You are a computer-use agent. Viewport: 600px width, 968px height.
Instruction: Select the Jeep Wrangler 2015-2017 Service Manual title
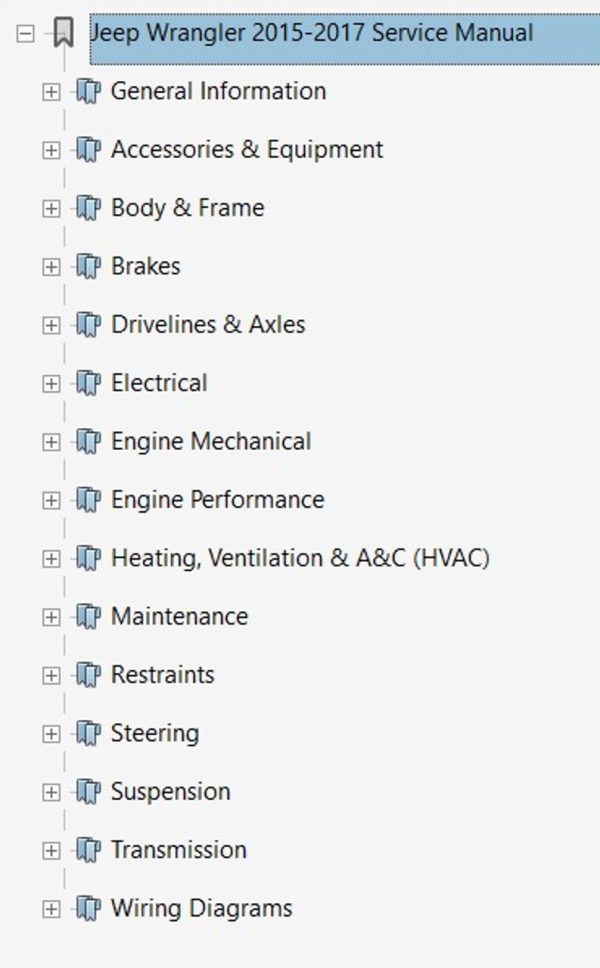pyautogui.click(x=312, y=33)
